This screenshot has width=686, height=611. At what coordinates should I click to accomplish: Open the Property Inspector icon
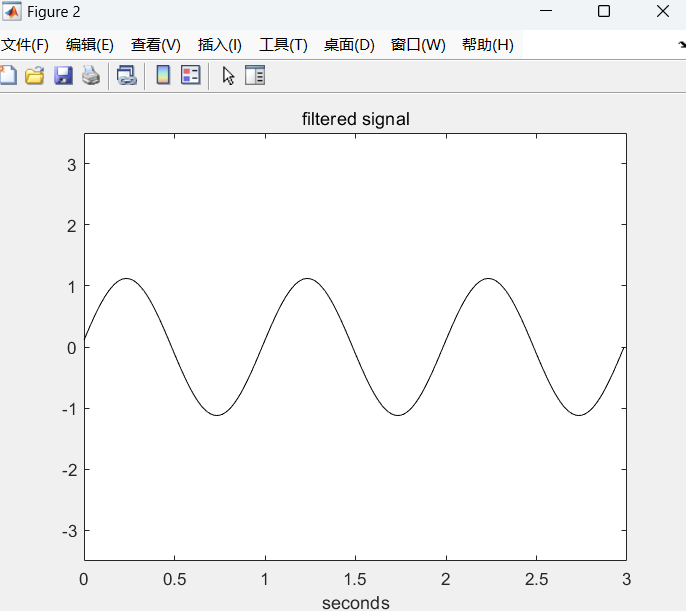(255, 75)
